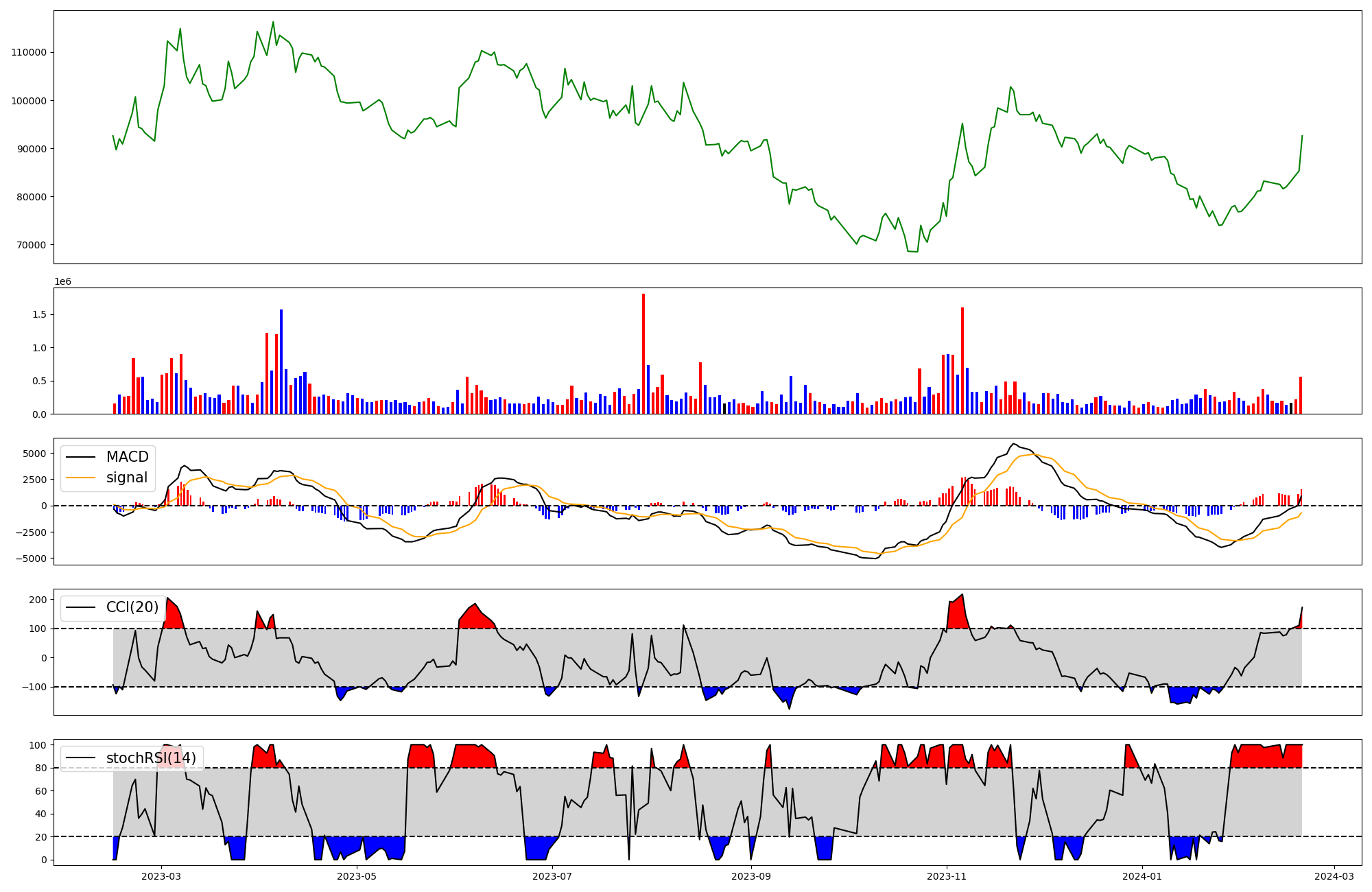Click the 5000 MACD axis label
Screen dimensions: 1372x892
(35, 454)
